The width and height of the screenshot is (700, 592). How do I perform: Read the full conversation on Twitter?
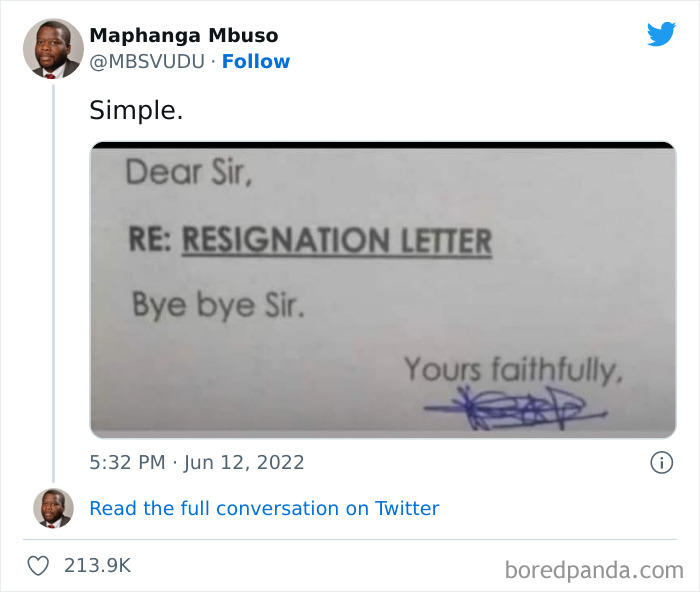(264, 508)
